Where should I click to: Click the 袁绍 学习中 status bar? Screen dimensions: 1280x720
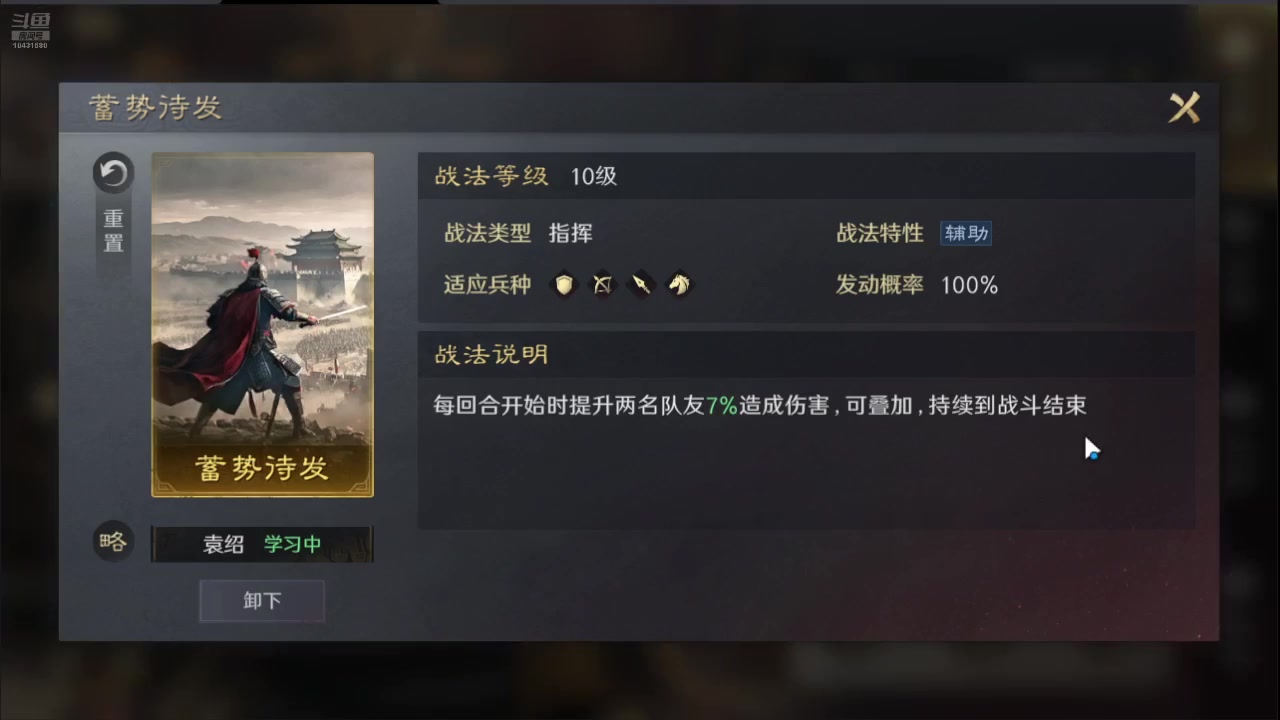(262, 544)
